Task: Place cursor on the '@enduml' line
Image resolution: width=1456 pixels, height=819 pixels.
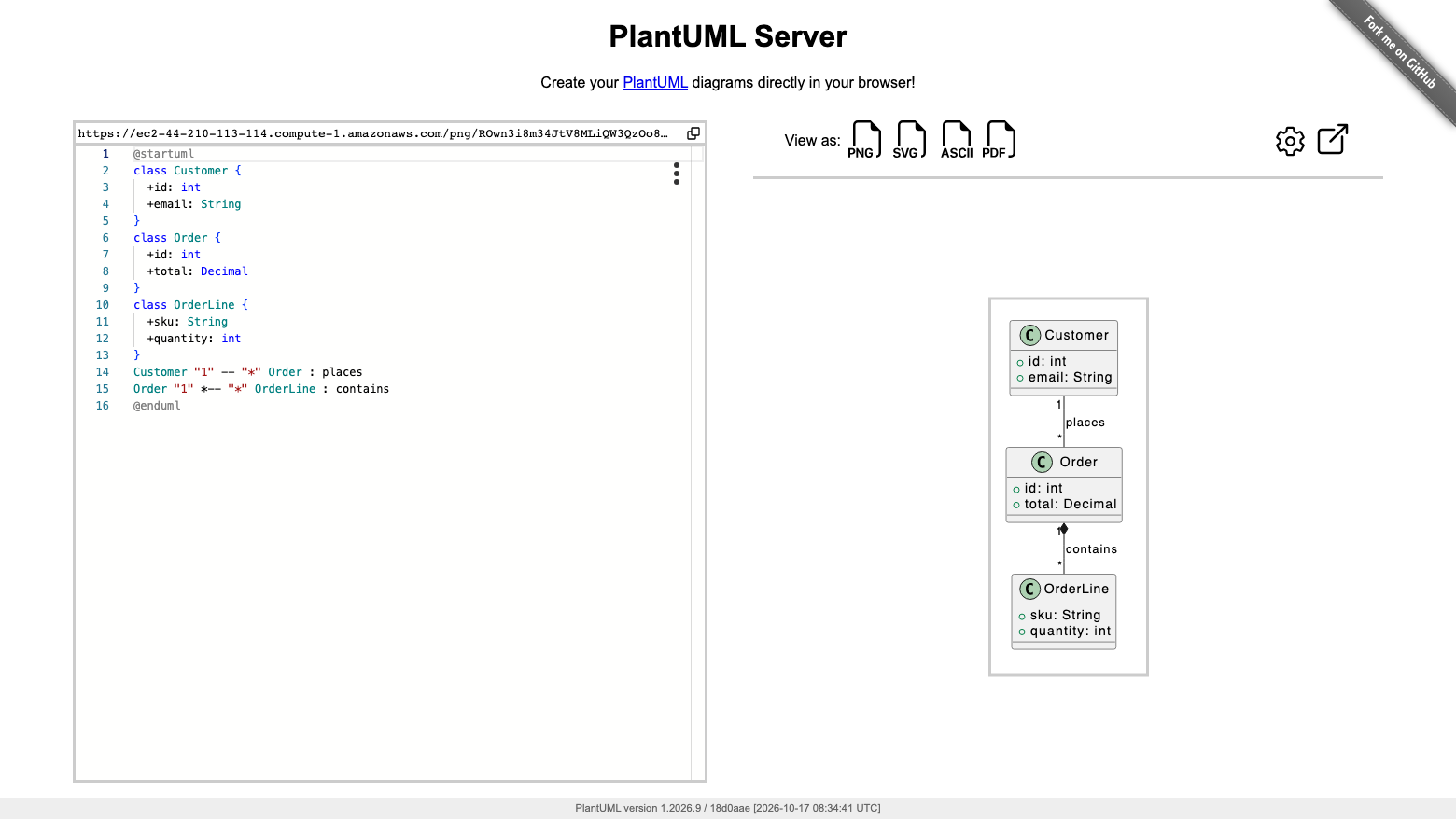Action: 157,406
